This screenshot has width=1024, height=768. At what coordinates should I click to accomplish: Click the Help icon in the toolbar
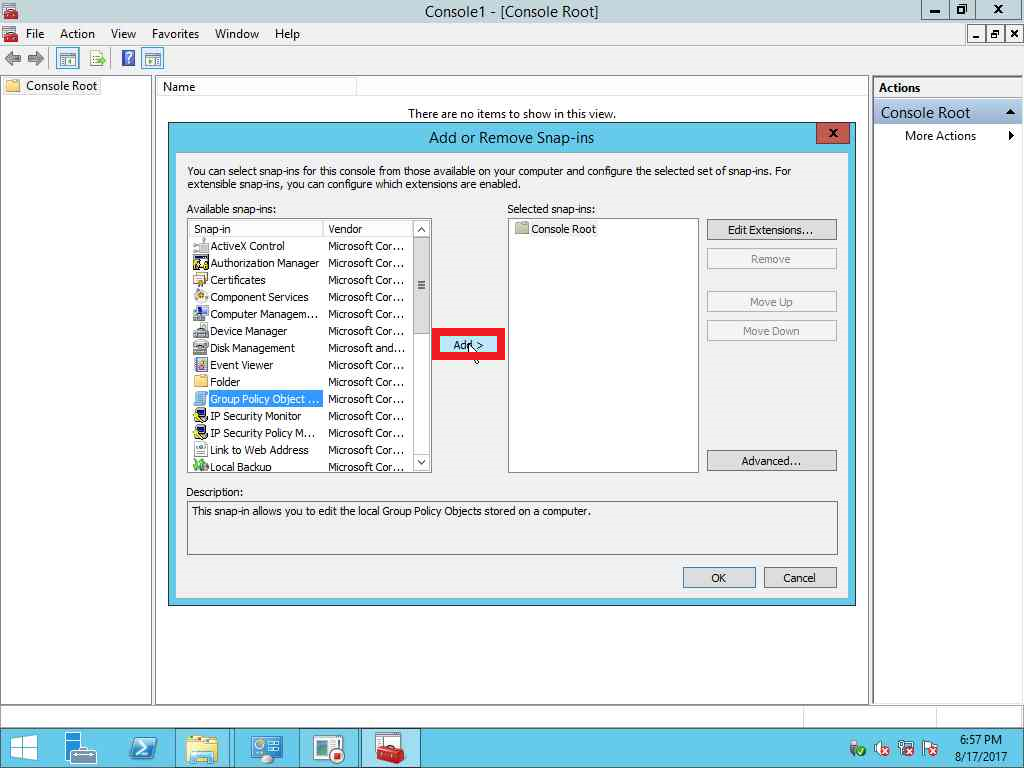[128, 58]
